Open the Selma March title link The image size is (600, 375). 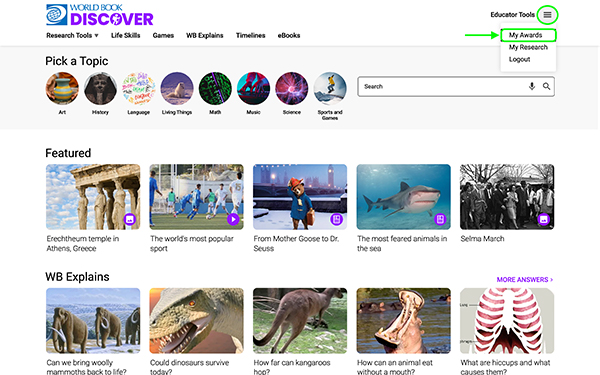(x=482, y=239)
